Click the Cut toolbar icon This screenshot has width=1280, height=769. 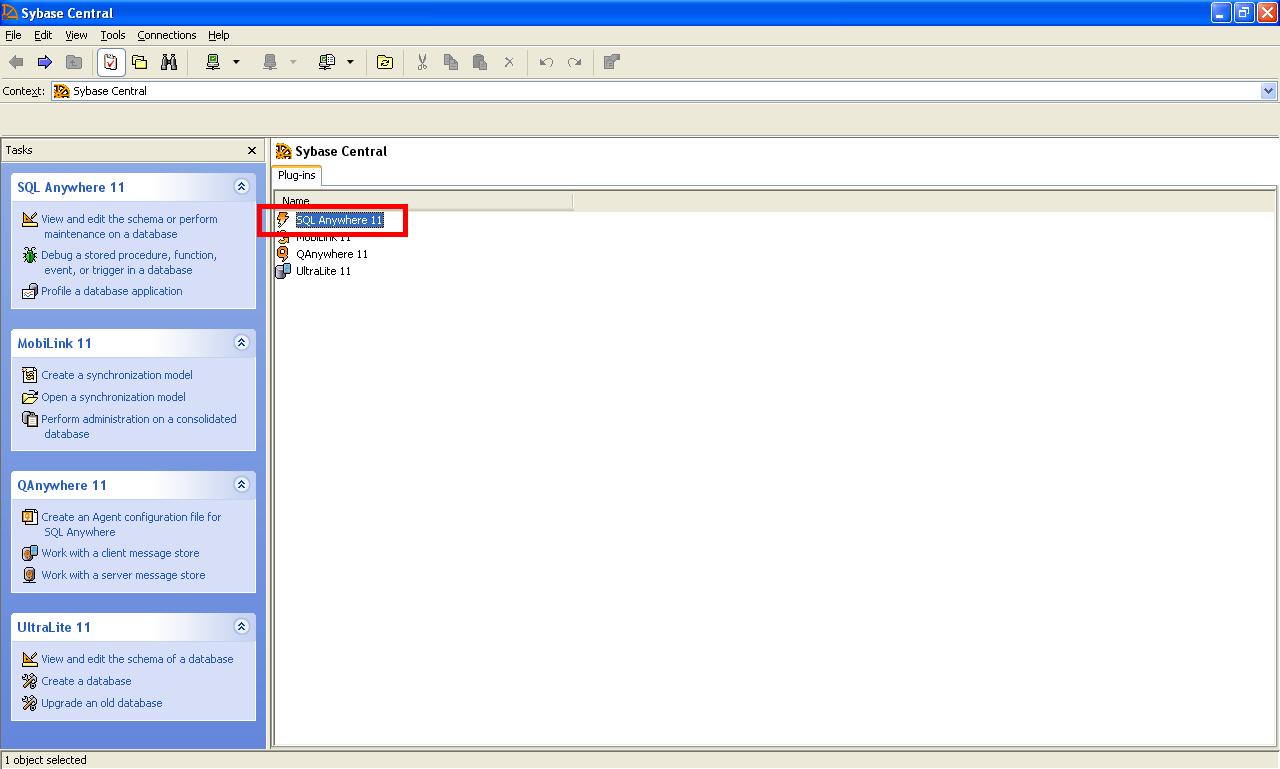421,62
